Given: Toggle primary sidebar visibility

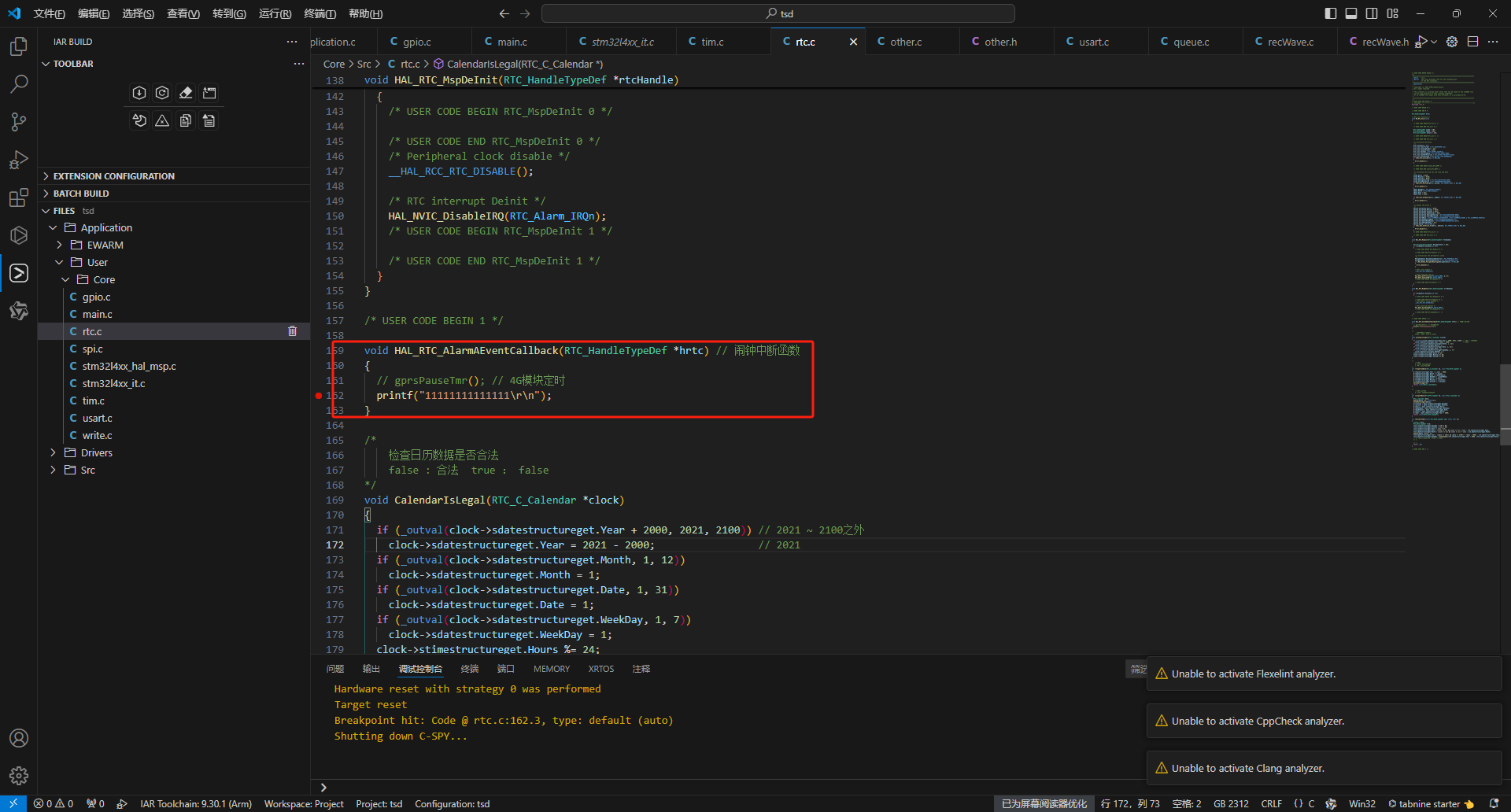Looking at the screenshot, I should (x=1331, y=13).
